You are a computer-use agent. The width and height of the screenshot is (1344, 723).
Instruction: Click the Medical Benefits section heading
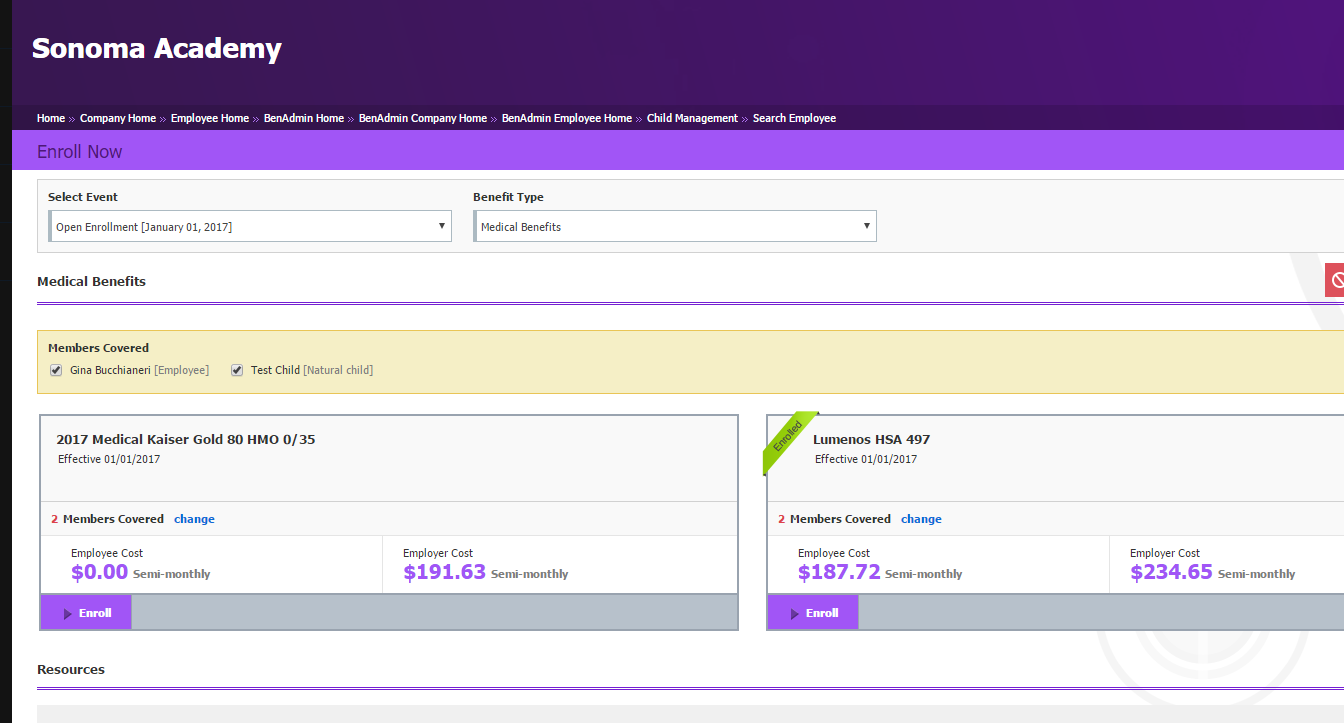pos(91,281)
